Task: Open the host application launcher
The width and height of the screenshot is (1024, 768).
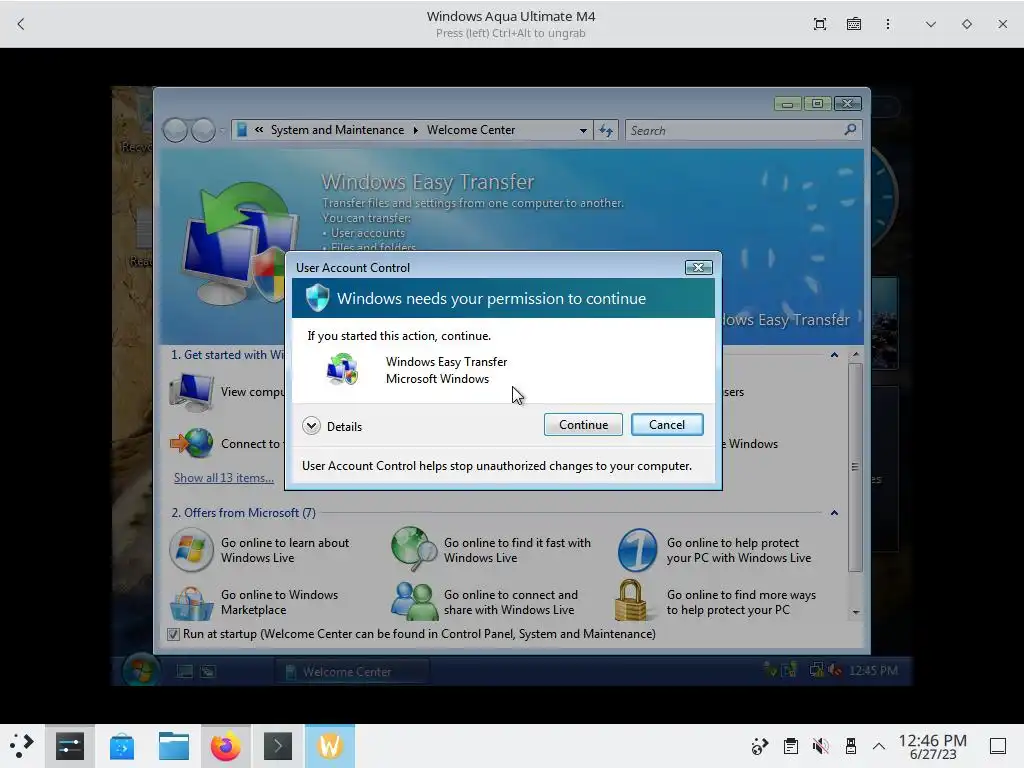Action: [x=22, y=746]
